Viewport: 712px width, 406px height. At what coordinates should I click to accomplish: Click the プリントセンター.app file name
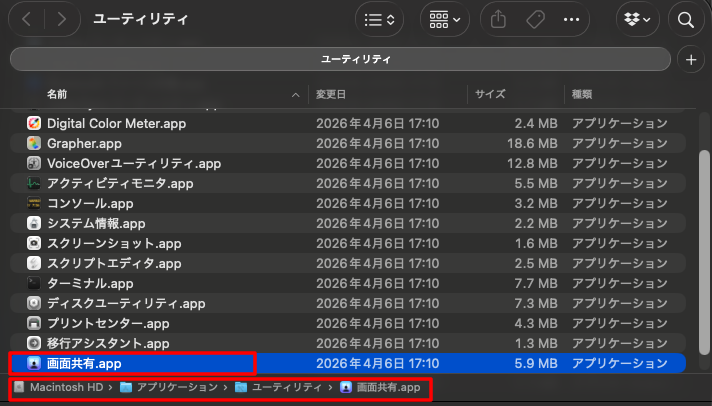coord(109,323)
